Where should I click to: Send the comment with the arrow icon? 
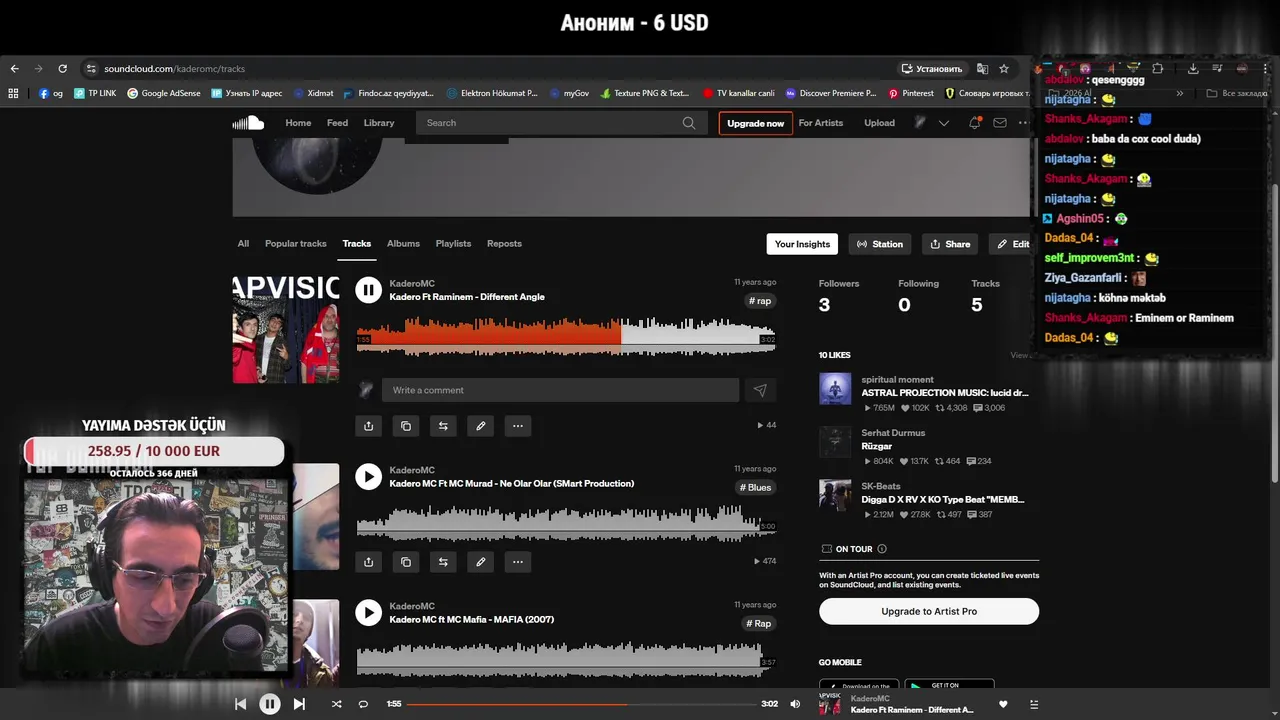[x=760, y=390]
